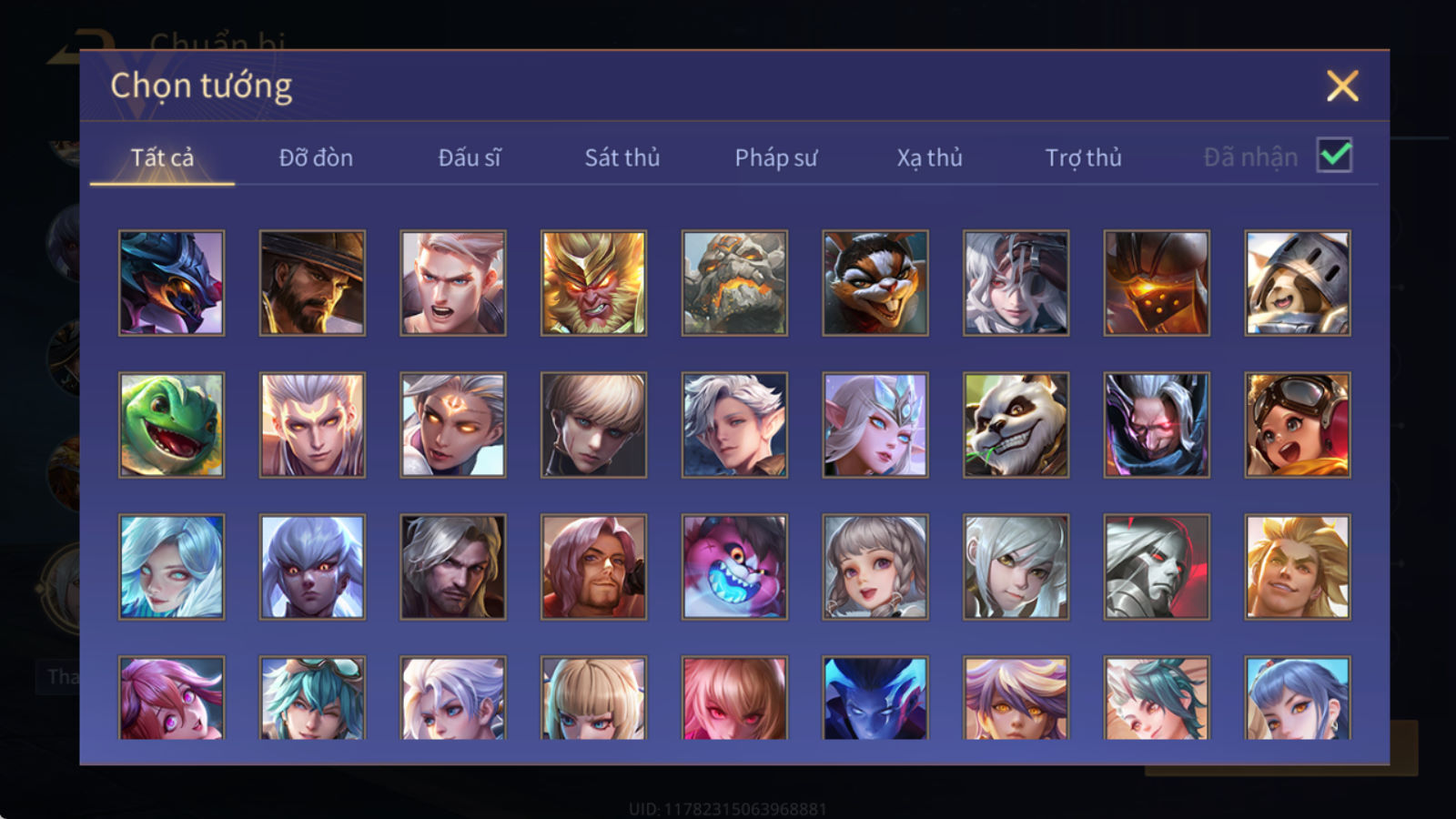Select the helmeted bear knight hero
This screenshot has height=819, width=1456.
click(1298, 283)
